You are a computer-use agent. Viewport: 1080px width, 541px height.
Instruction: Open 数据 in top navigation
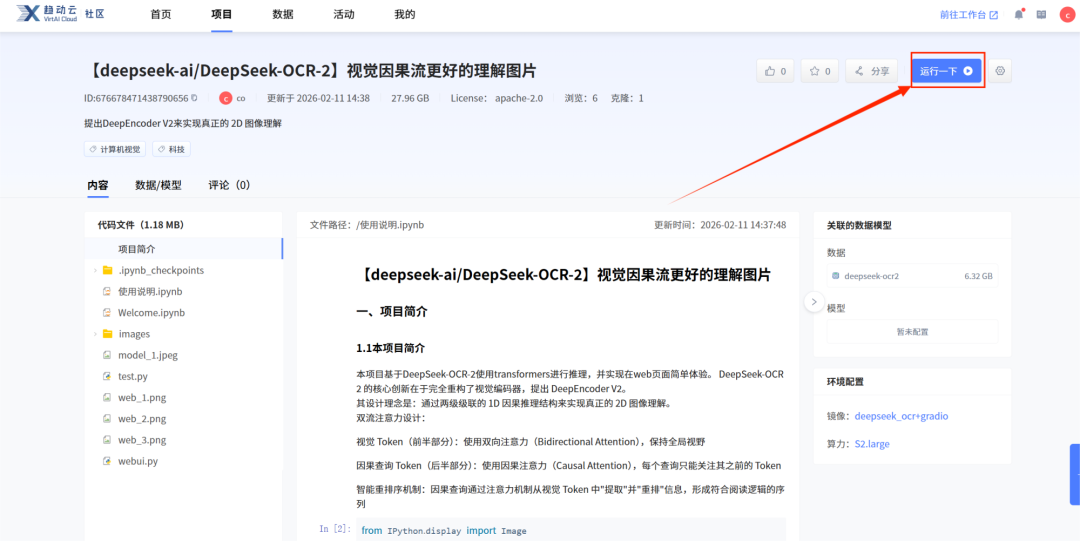click(x=283, y=14)
